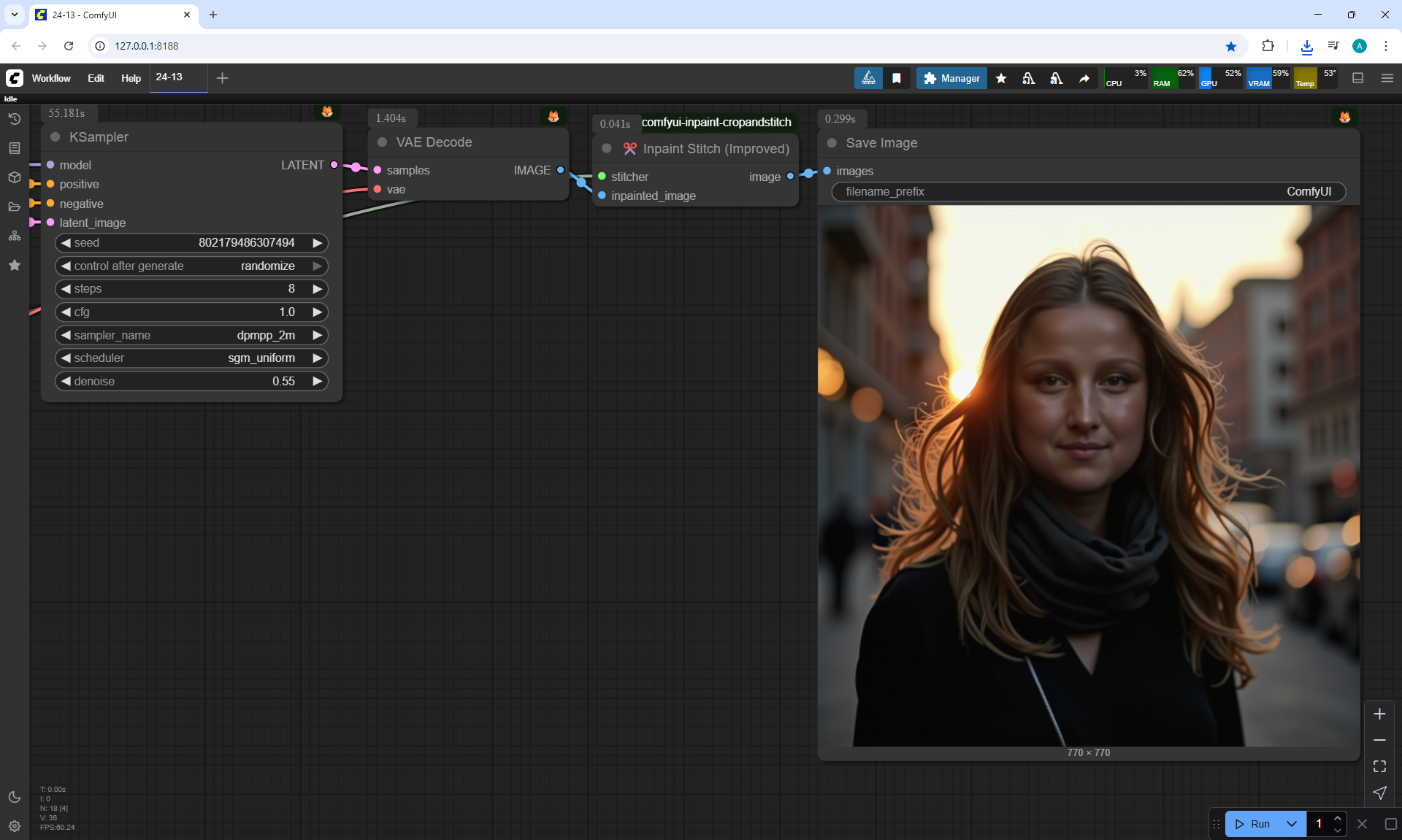The height and width of the screenshot is (840, 1402).
Task: Click the fit view icon on canvas
Action: [x=1379, y=766]
